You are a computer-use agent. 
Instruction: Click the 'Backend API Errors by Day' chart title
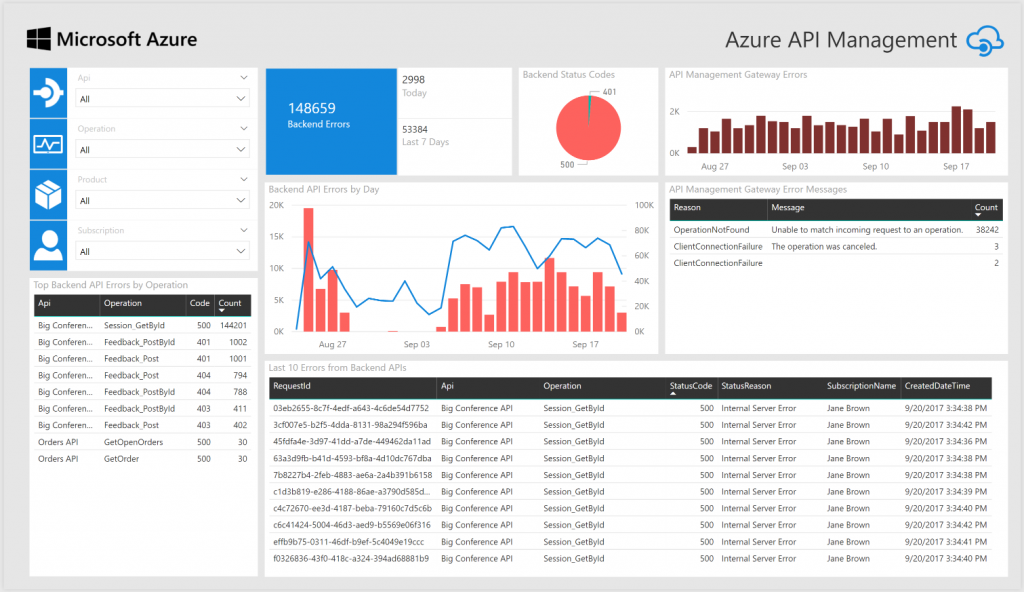(x=324, y=189)
